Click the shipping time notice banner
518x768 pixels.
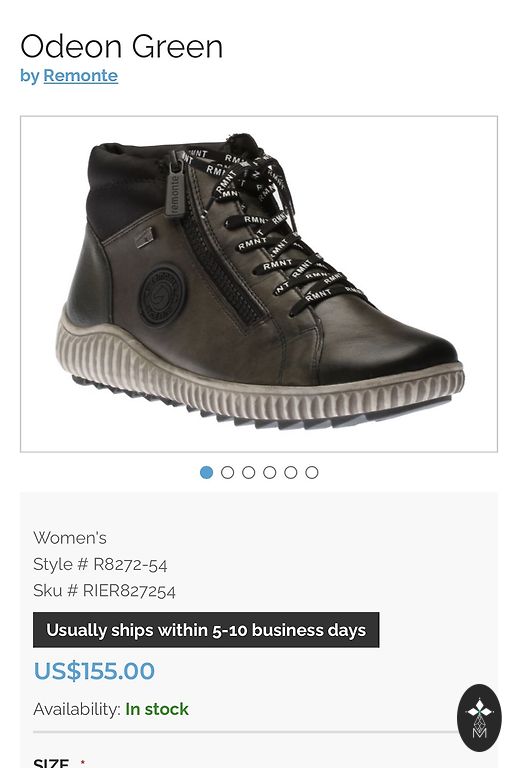click(206, 630)
